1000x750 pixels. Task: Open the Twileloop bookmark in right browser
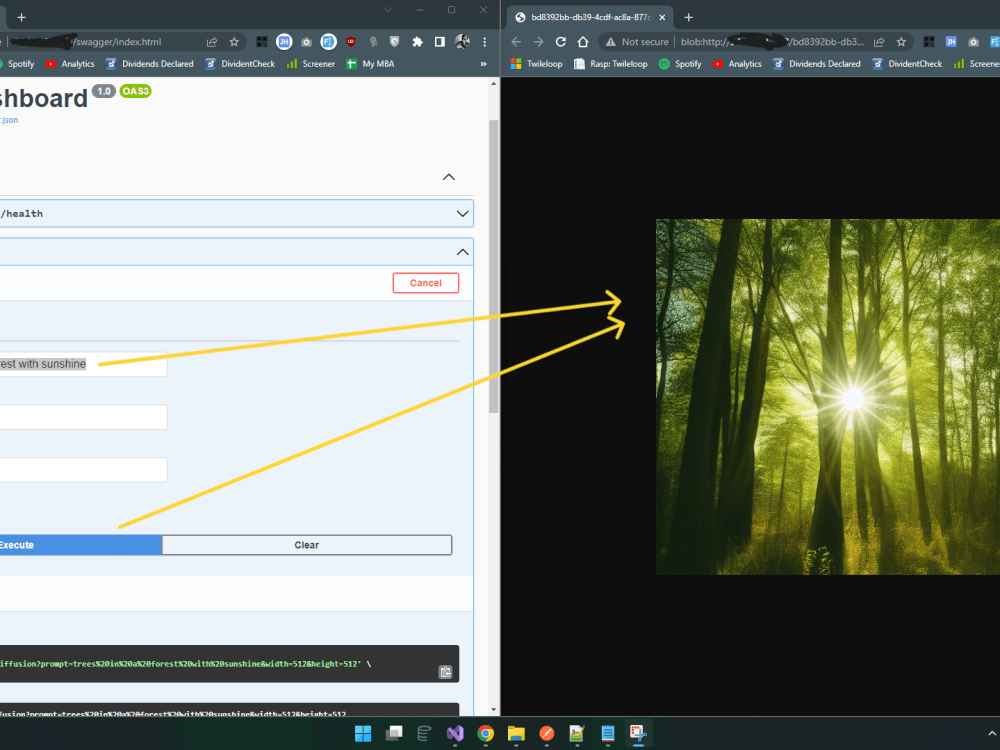click(537, 64)
